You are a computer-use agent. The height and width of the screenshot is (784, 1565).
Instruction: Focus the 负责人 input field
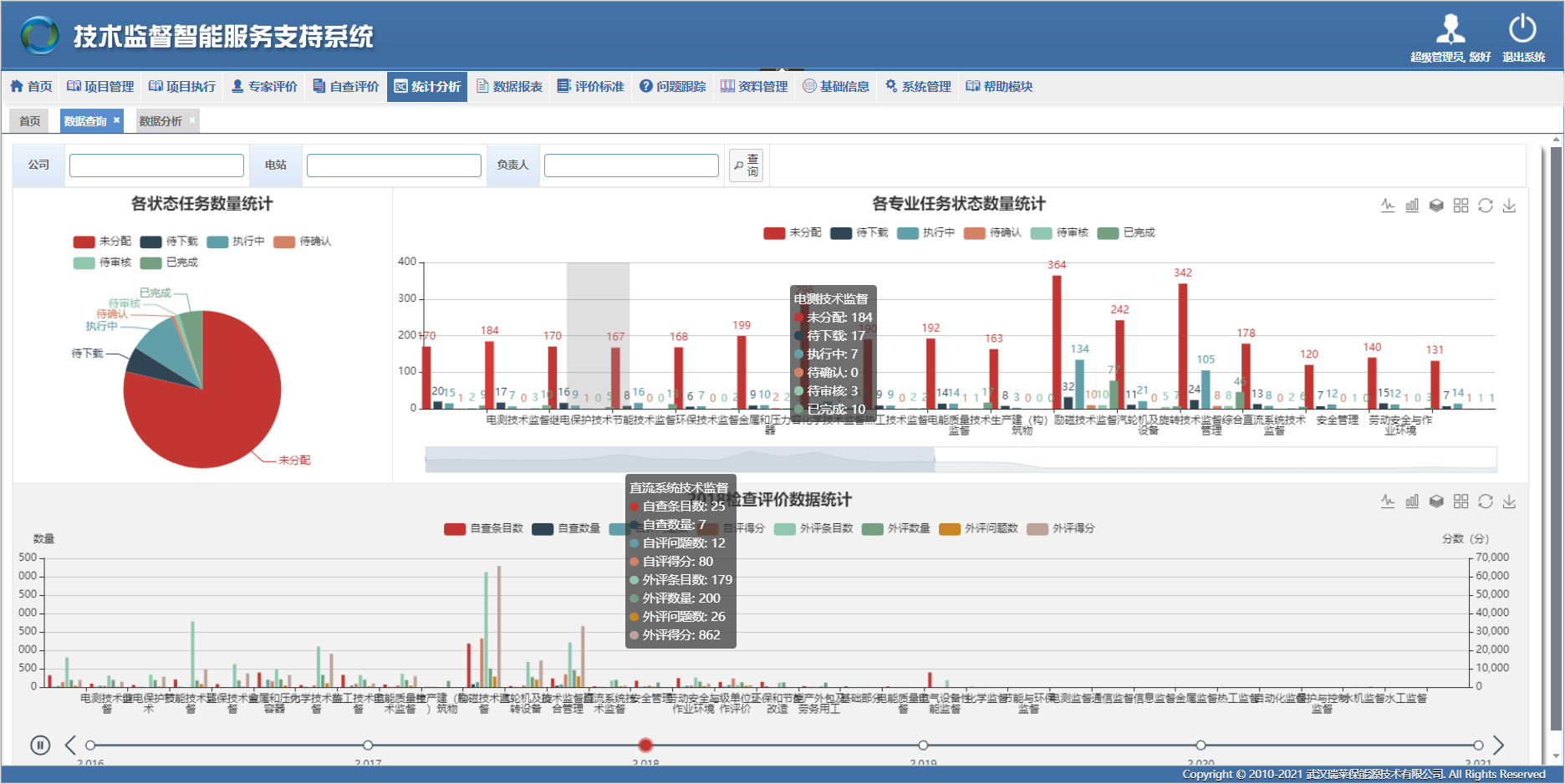[631, 165]
